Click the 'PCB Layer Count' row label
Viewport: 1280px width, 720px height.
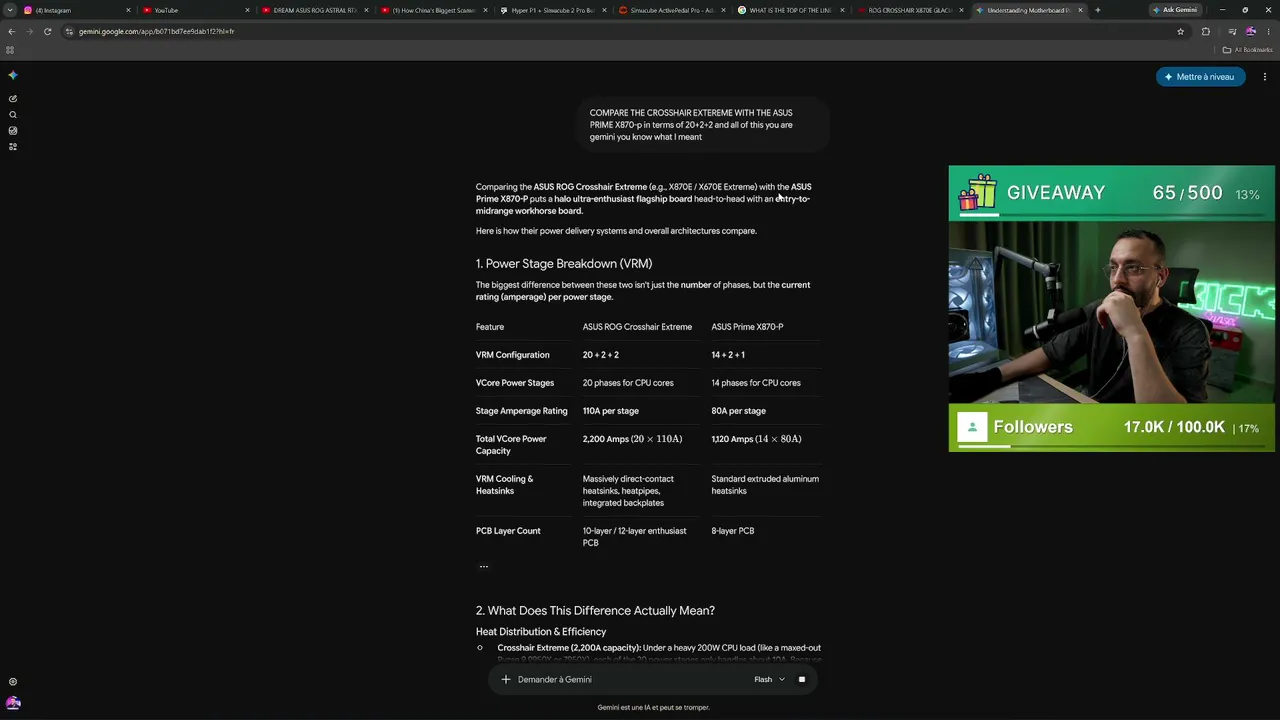coord(508,531)
